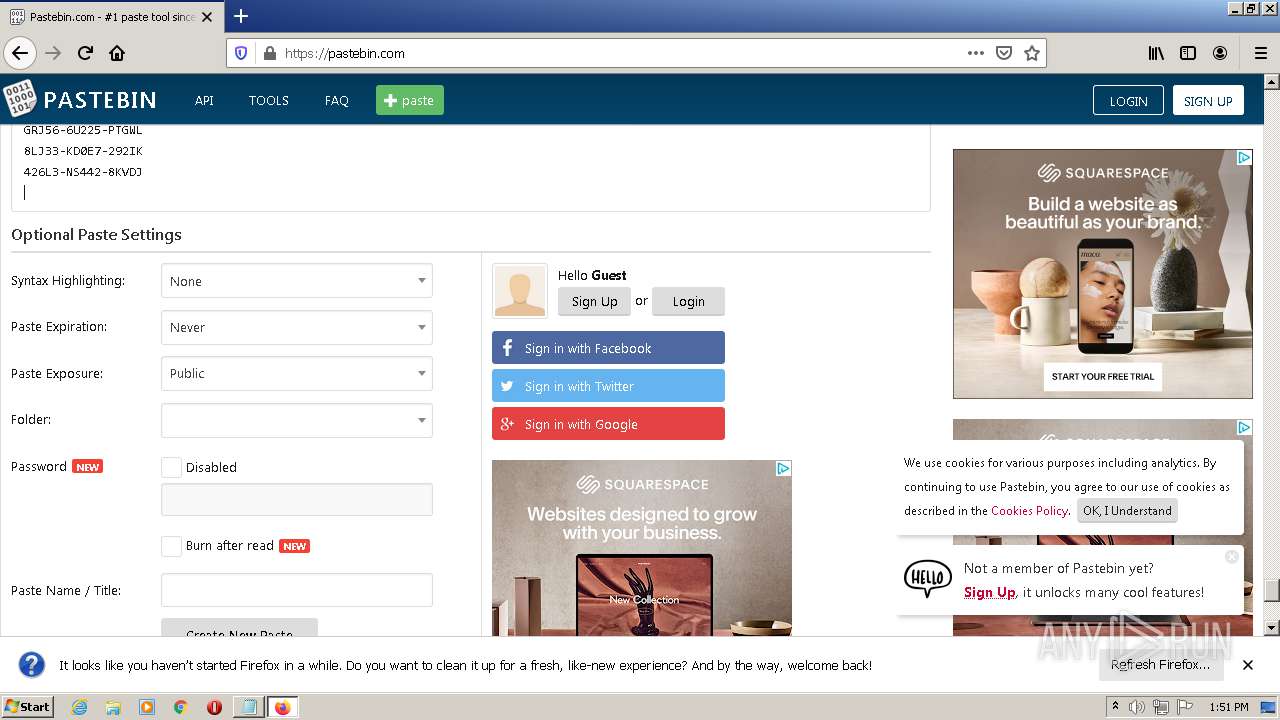This screenshot has height=720, width=1280.
Task: Click the Pastebin logo
Action: pyautogui.click(x=80, y=100)
